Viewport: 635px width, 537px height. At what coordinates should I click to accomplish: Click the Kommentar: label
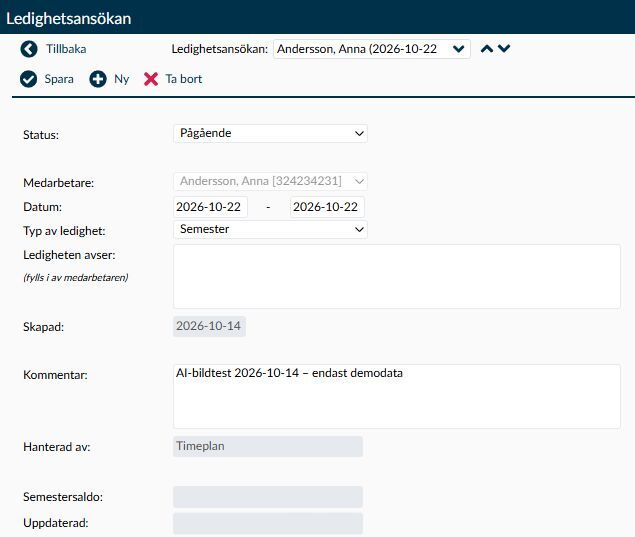pyautogui.click(x=55, y=375)
